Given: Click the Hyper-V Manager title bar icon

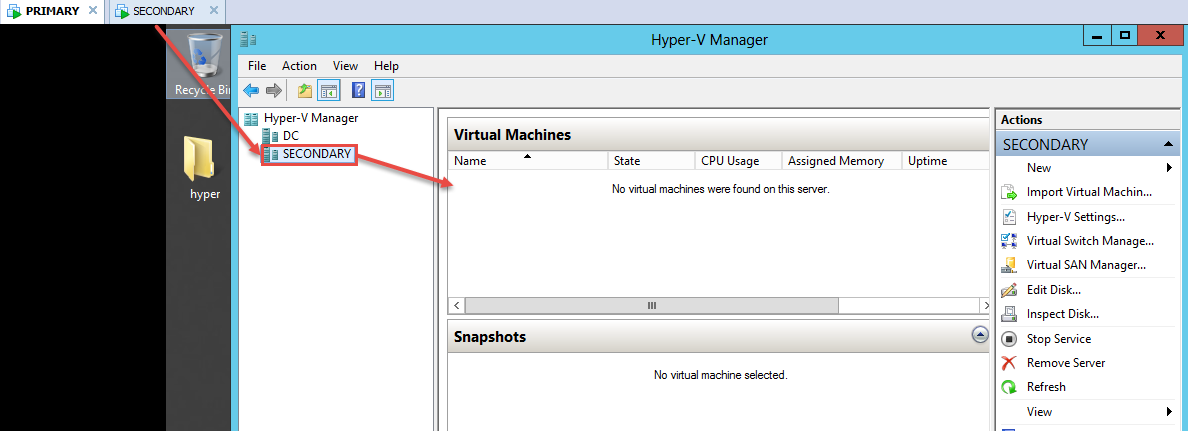Looking at the screenshot, I should coord(249,39).
